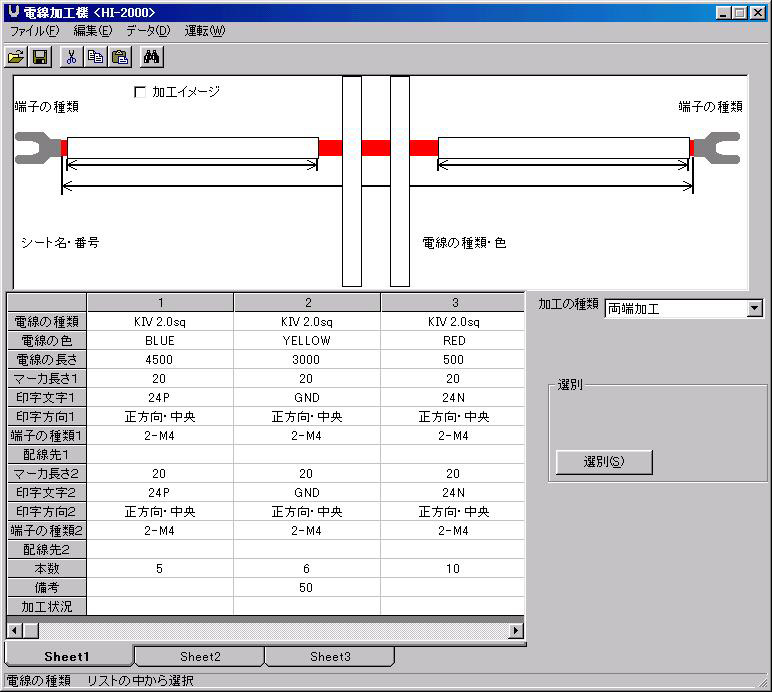The height and width of the screenshot is (692, 772).
Task: Click the Save floppy disk icon
Action: coord(40,57)
